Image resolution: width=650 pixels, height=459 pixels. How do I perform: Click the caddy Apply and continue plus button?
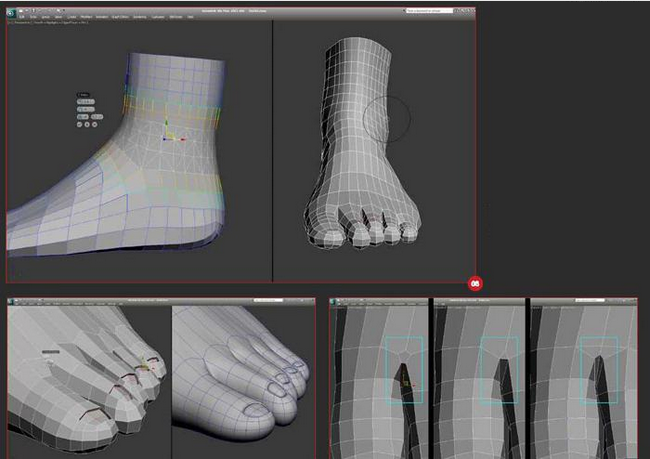pos(87,124)
